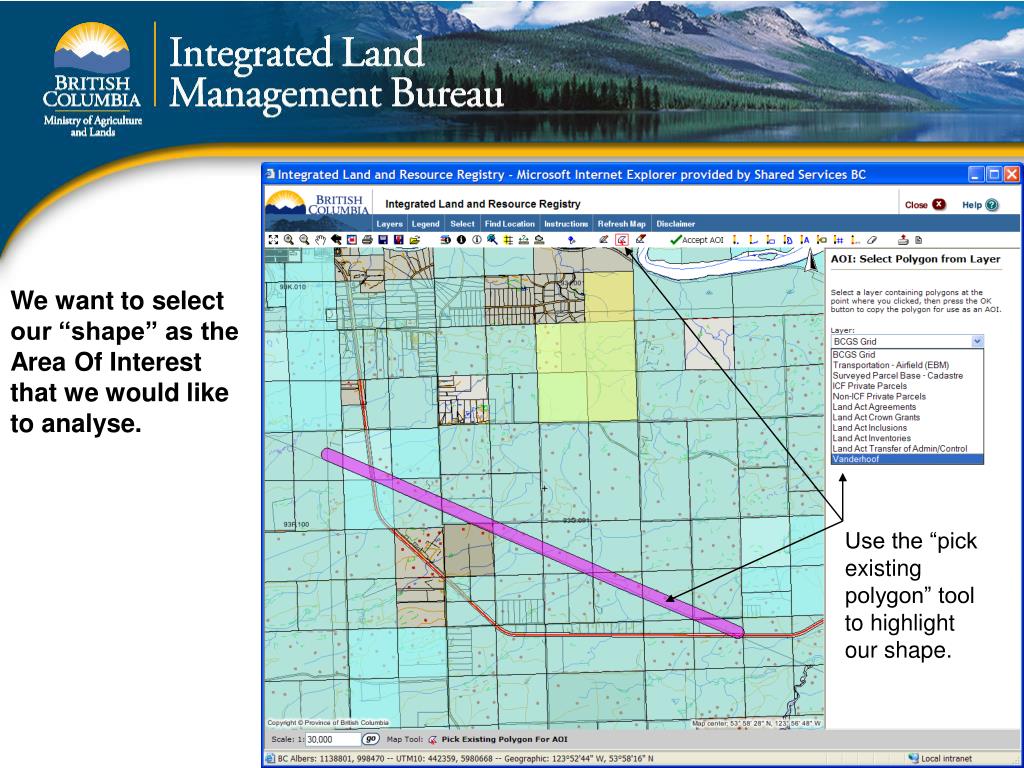This screenshot has width=1024, height=768.
Task: Select the markup hash grid tool
Action: click(x=839, y=240)
